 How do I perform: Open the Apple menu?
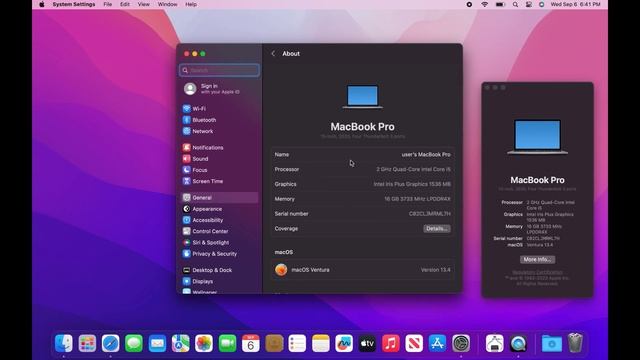coord(42,4)
